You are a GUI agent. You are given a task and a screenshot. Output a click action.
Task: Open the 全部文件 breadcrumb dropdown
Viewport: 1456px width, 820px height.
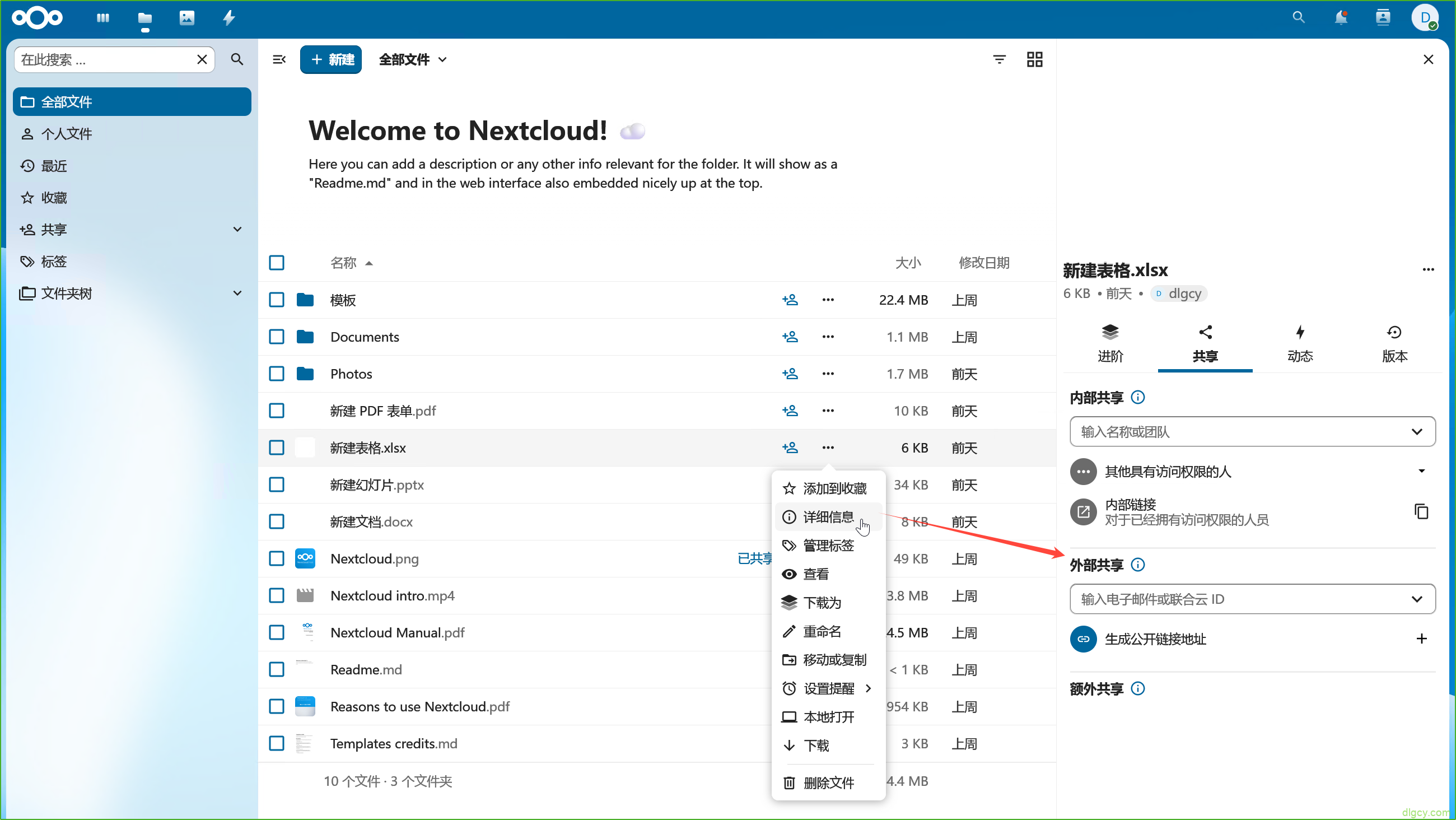pyautogui.click(x=413, y=59)
